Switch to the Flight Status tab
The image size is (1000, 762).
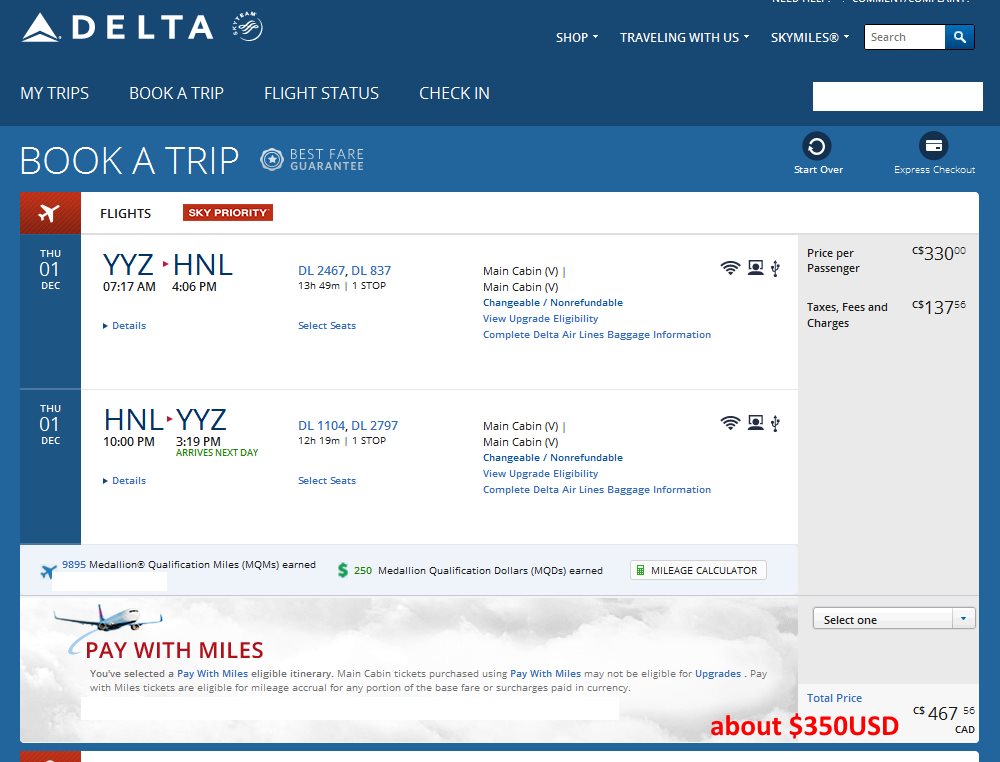coord(321,93)
